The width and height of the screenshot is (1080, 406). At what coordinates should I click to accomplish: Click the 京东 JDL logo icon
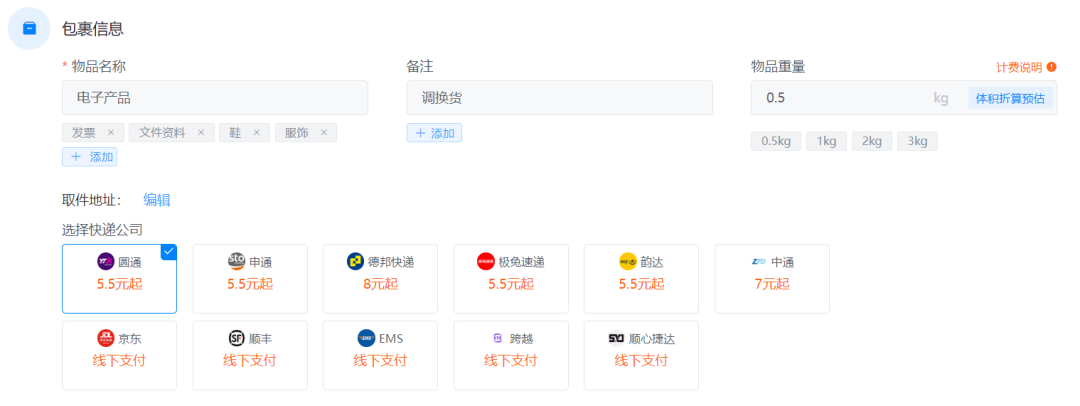point(105,338)
